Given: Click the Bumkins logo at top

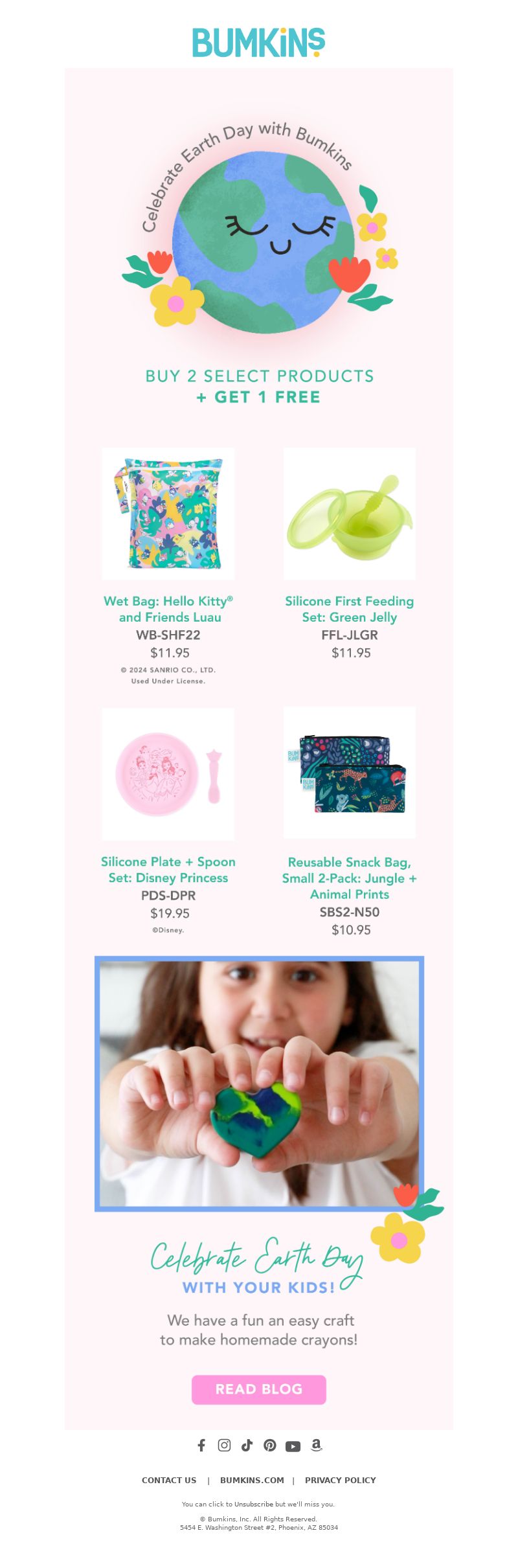Looking at the screenshot, I should [x=258, y=43].
